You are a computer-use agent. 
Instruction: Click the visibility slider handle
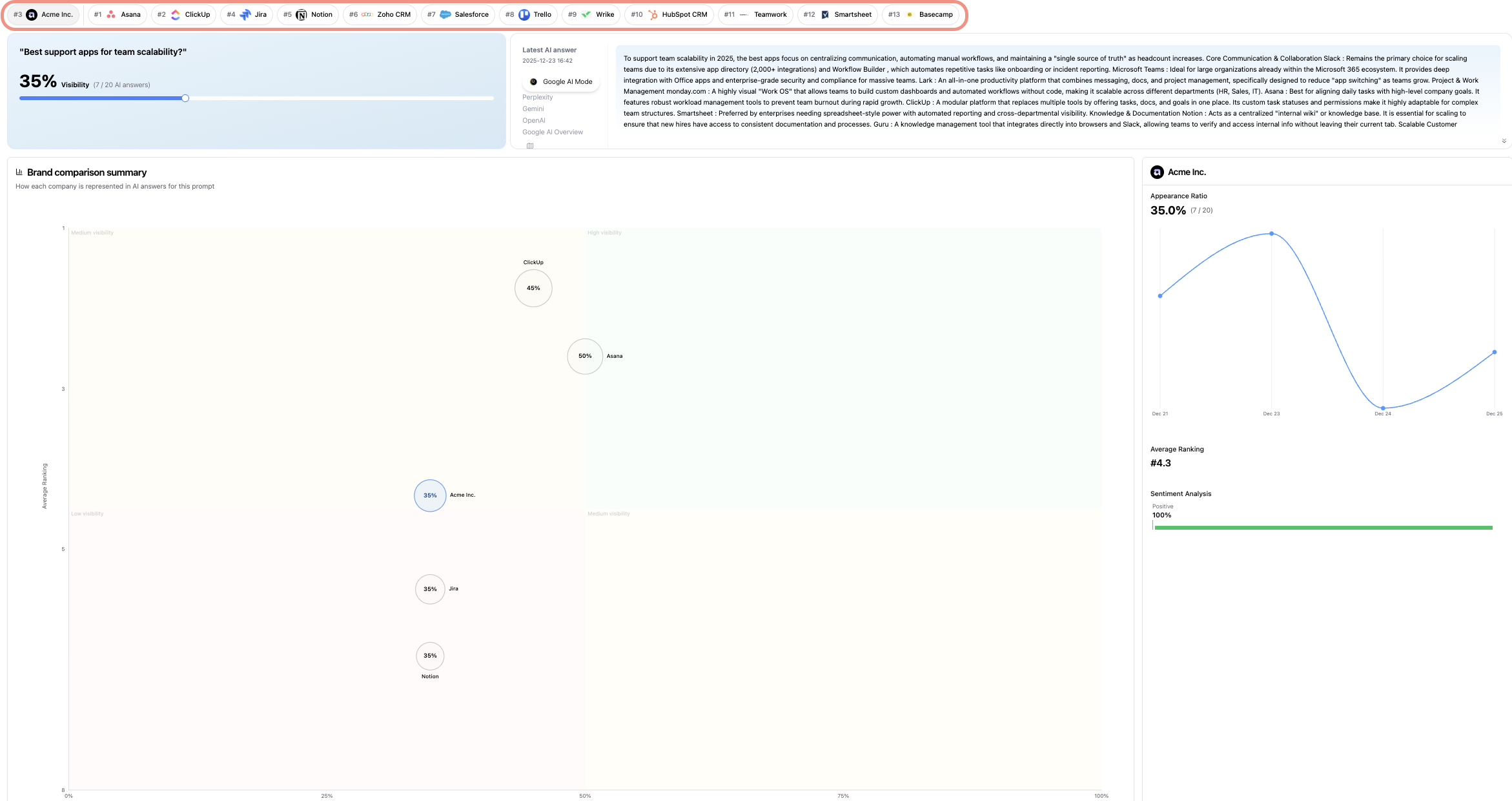click(x=185, y=98)
